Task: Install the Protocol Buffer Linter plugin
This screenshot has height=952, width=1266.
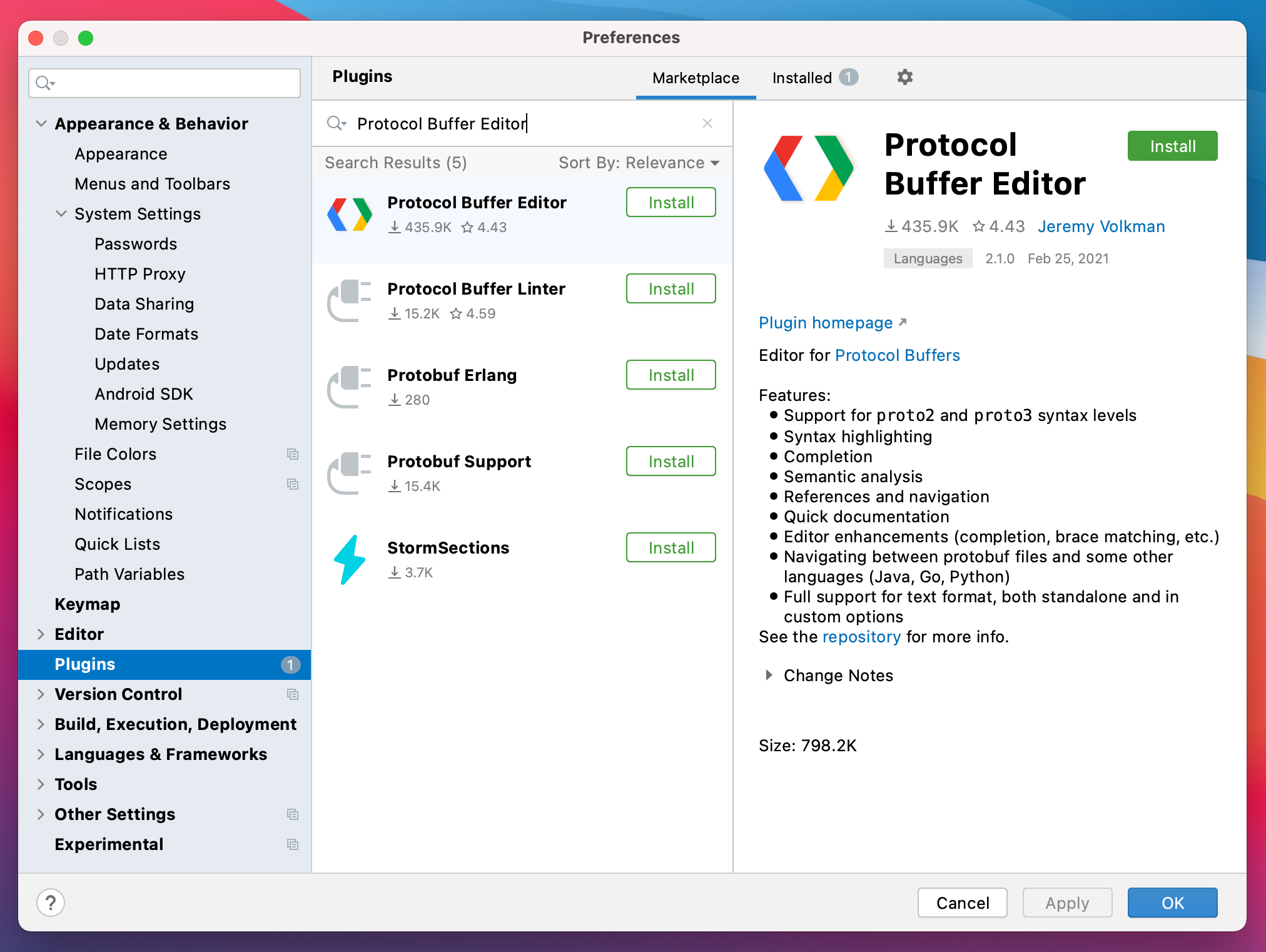Action: tap(671, 289)
